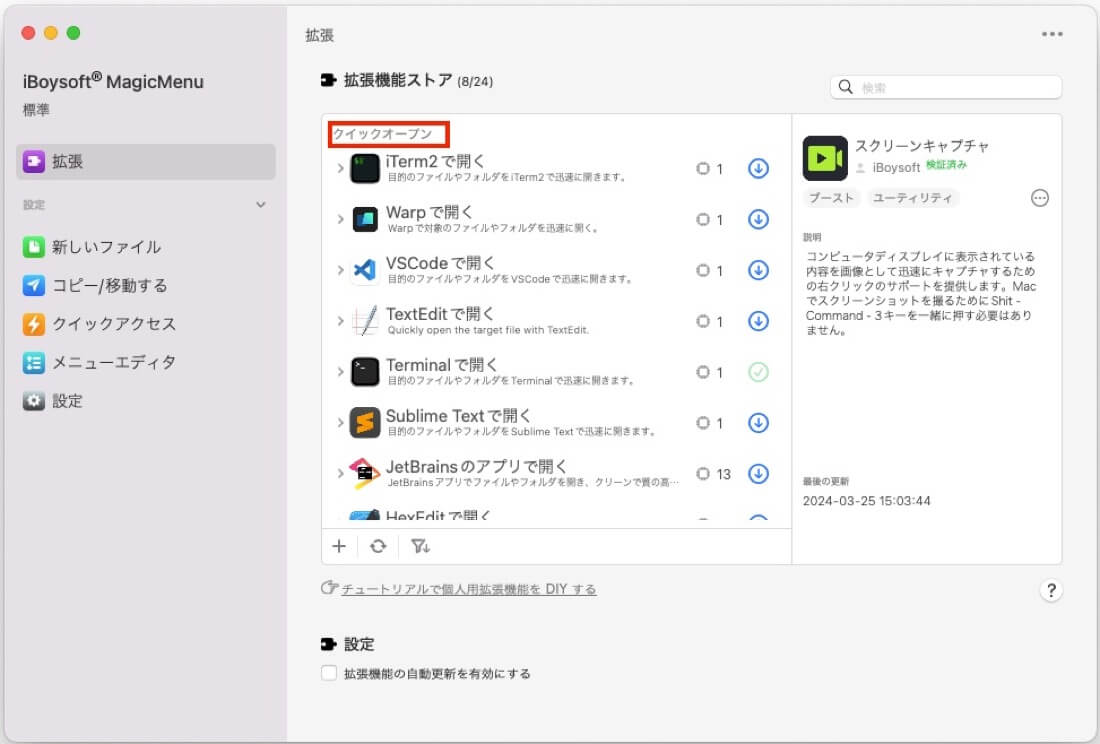Add a new extension with plus button
Screen dimensions: 1100x744
coord(339,546)
